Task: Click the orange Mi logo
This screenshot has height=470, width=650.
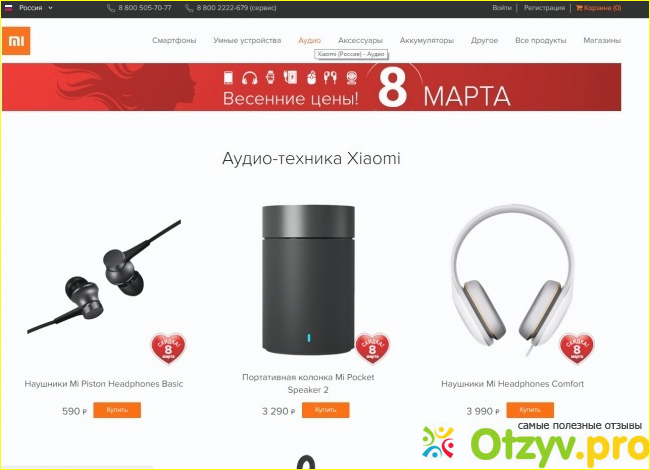Action: 16,41
